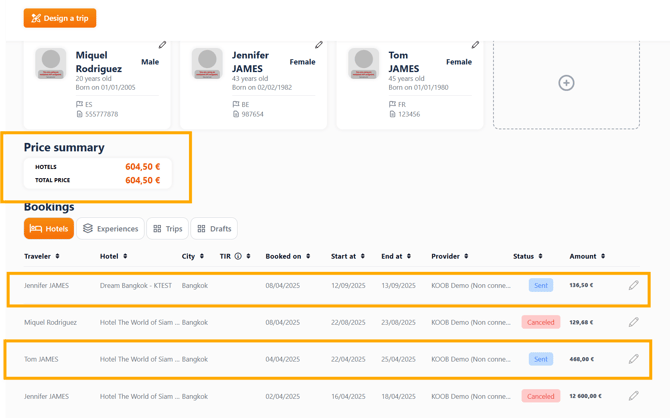The image size is (670, 418).
Task: Switch to the Hotels tab
Action: (x=49, y=229)
